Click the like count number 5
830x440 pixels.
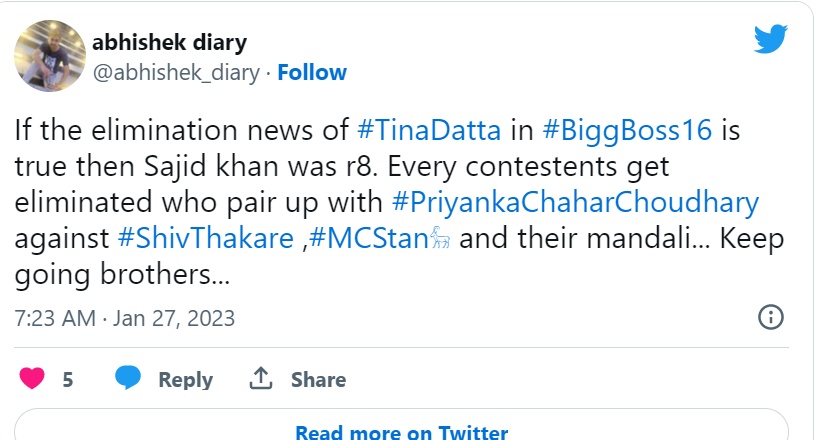(68, 380)
